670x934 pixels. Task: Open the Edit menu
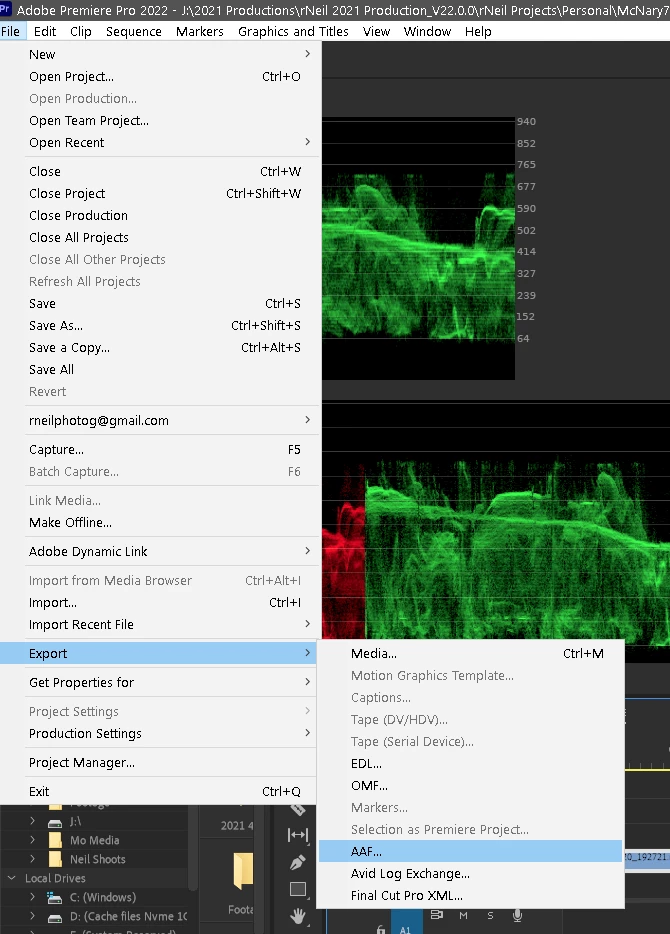(x=45, y=32)
